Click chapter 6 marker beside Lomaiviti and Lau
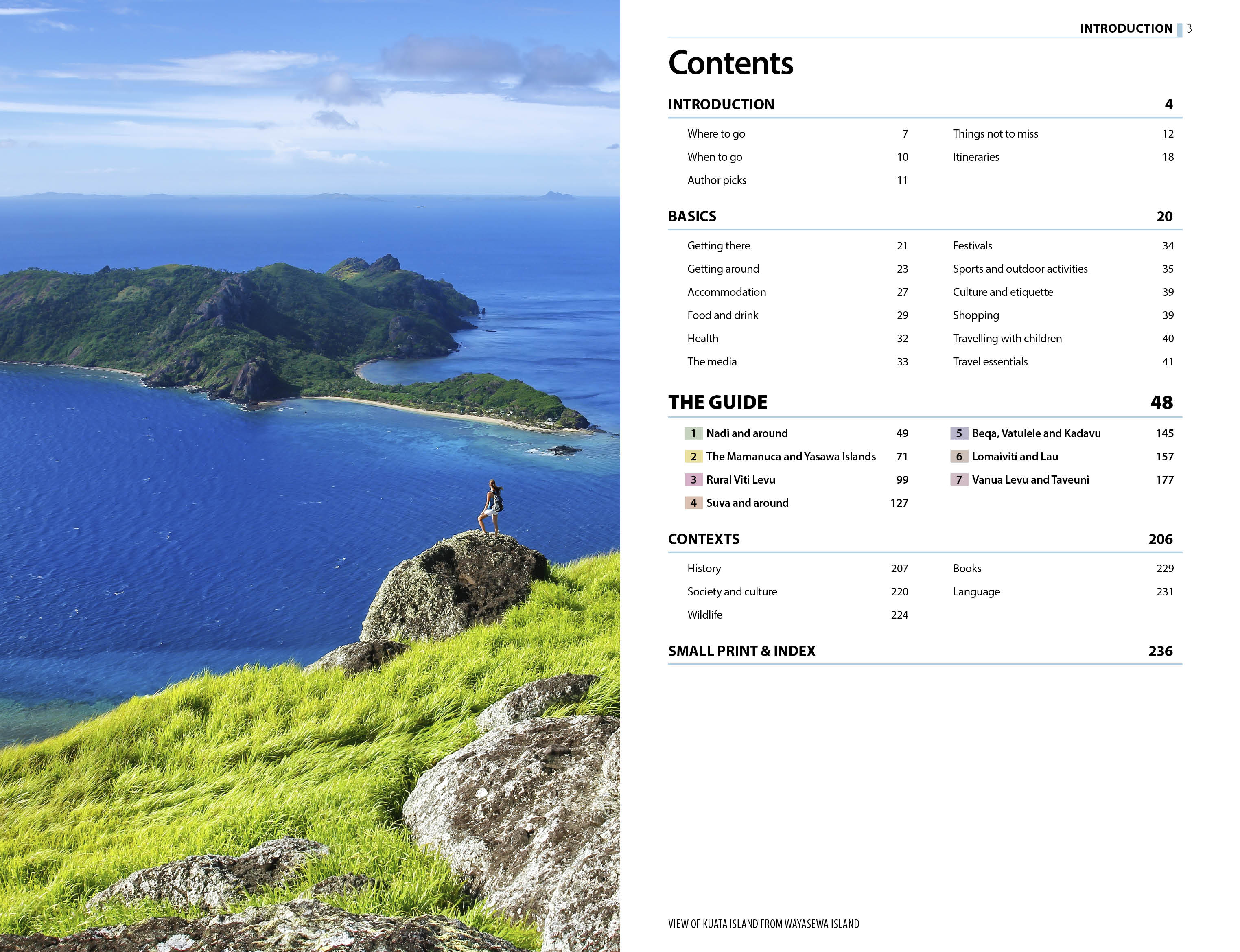This screenshot has height=952, width=1240. (x=958, y=456)
